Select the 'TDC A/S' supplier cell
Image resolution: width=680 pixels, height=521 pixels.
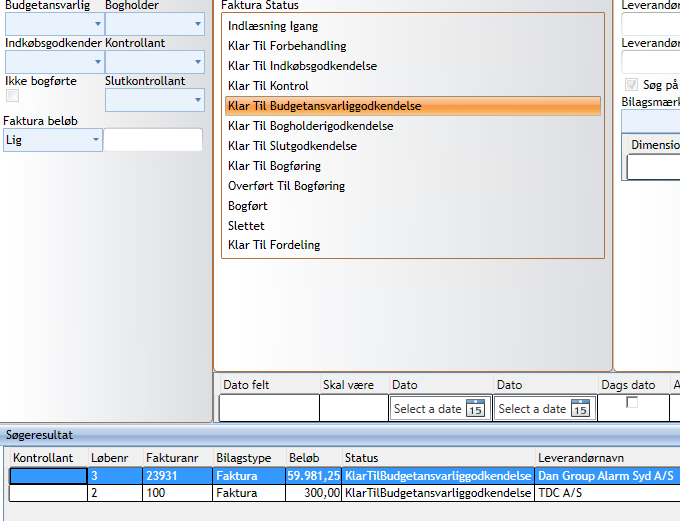[607, 493]
